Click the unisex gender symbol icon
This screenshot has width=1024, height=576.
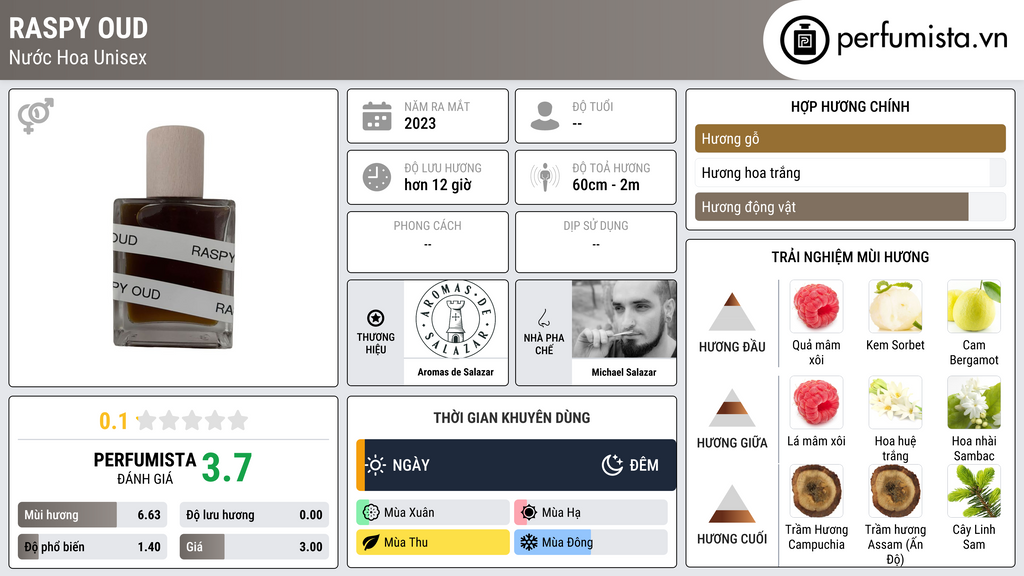[35, 116]
